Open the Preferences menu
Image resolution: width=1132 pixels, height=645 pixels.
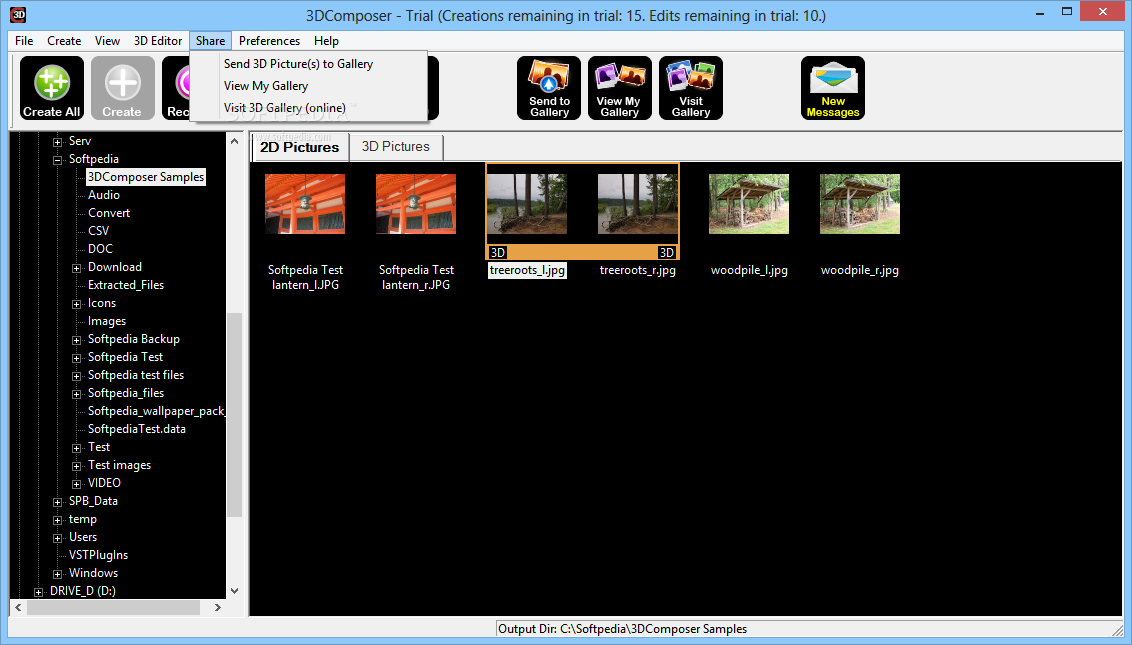point(269,41)
